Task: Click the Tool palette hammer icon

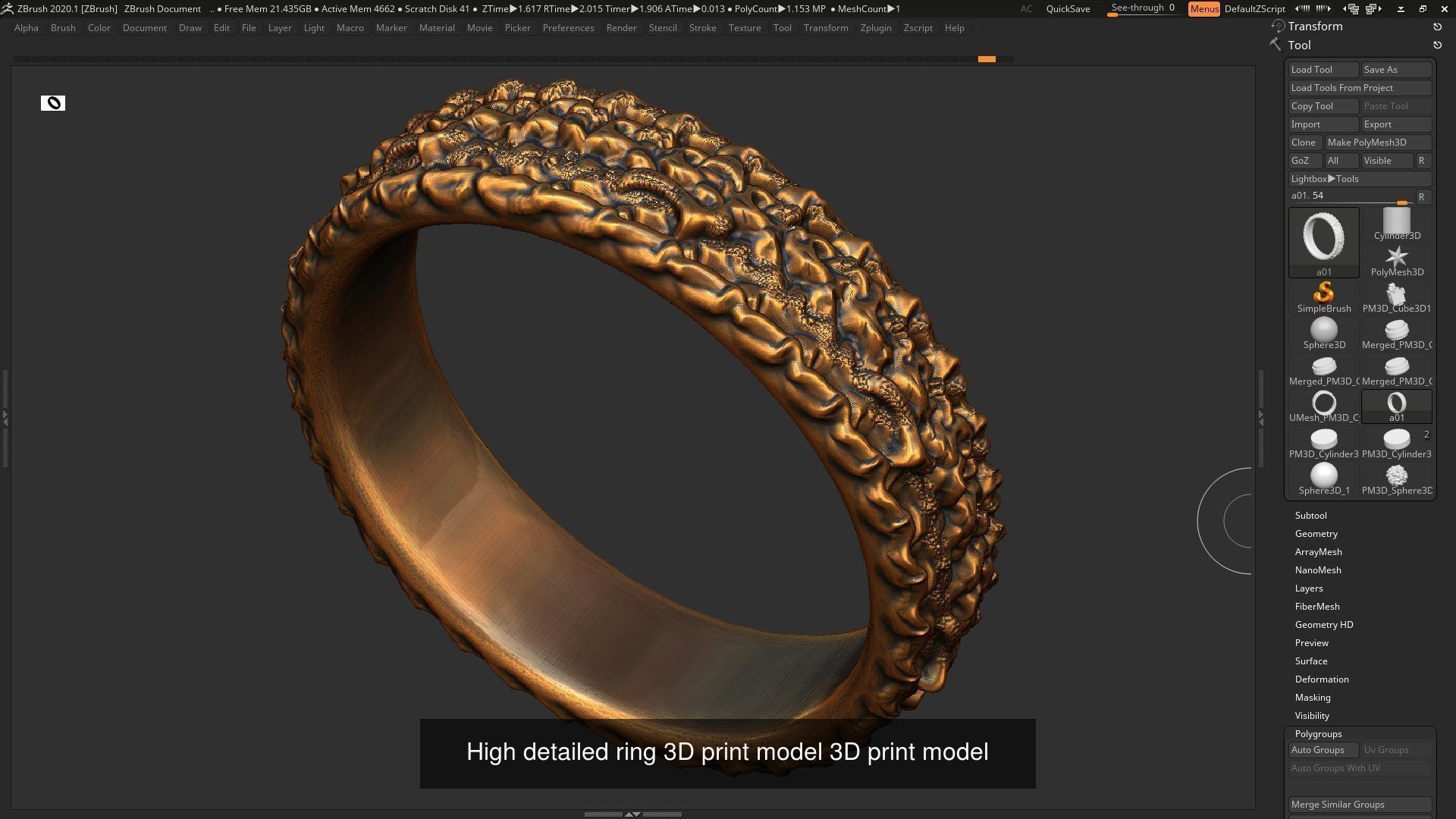Action: (1276, 45)
